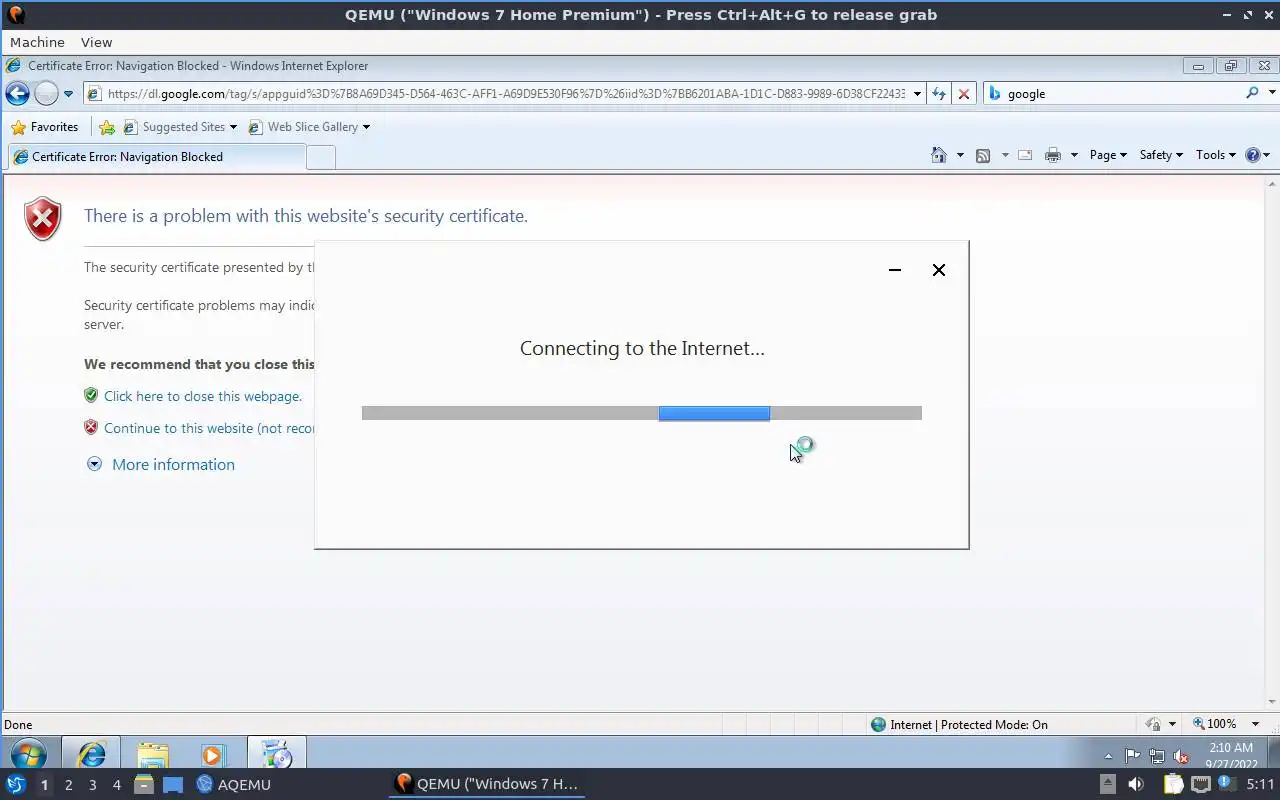Image resolution: width=1280 pixels, height=800 pixels.
Task: Open the Favorites star button
Action: pyautogui.click(x=44, y=127)
